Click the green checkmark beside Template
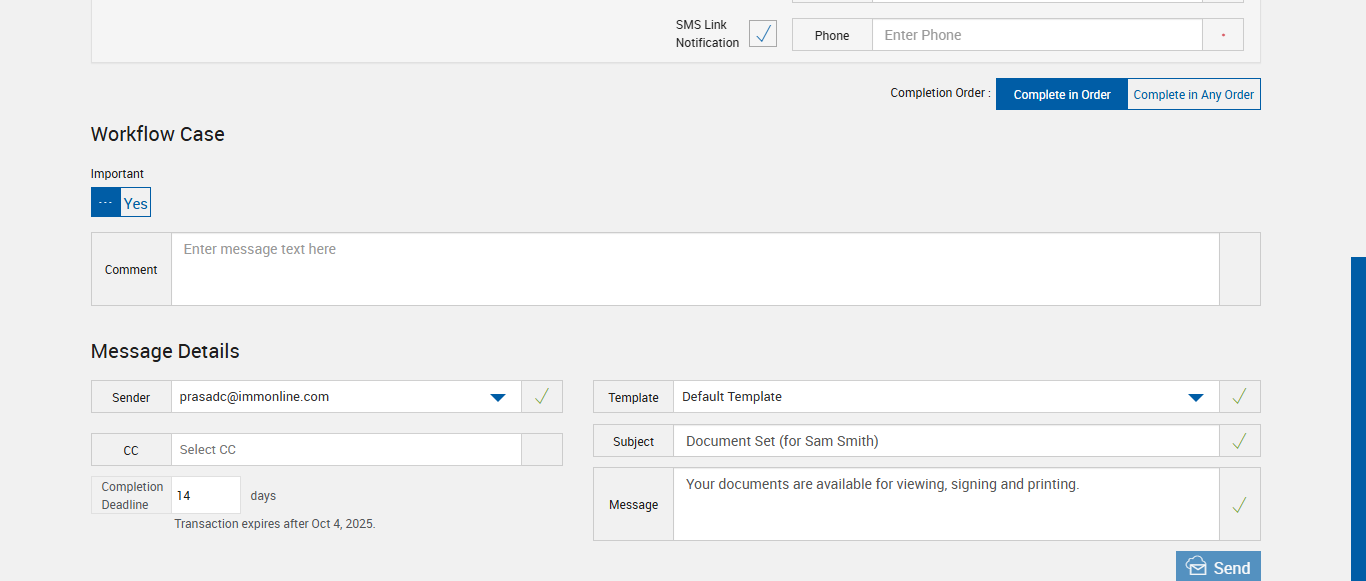Screen dimensions: 1366x581 (1240, 397)
